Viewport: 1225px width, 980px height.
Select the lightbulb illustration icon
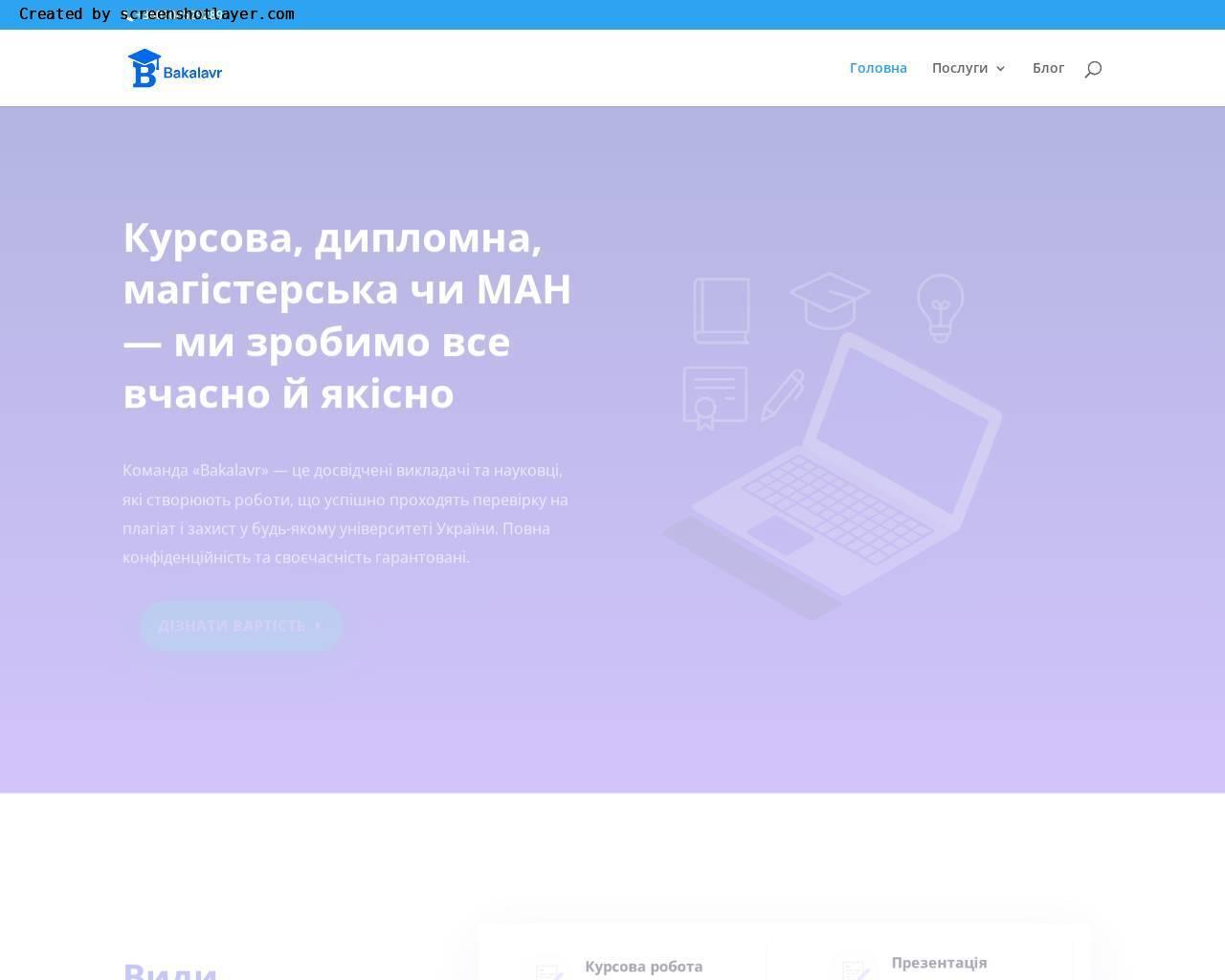(x=940, y=308)
